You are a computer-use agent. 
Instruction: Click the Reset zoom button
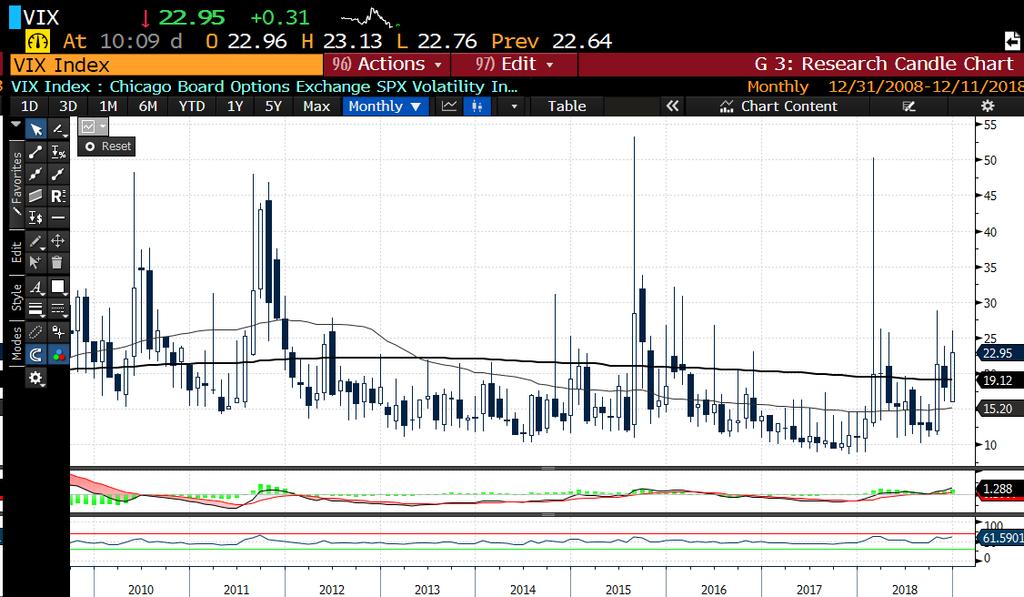pos(106,146)
